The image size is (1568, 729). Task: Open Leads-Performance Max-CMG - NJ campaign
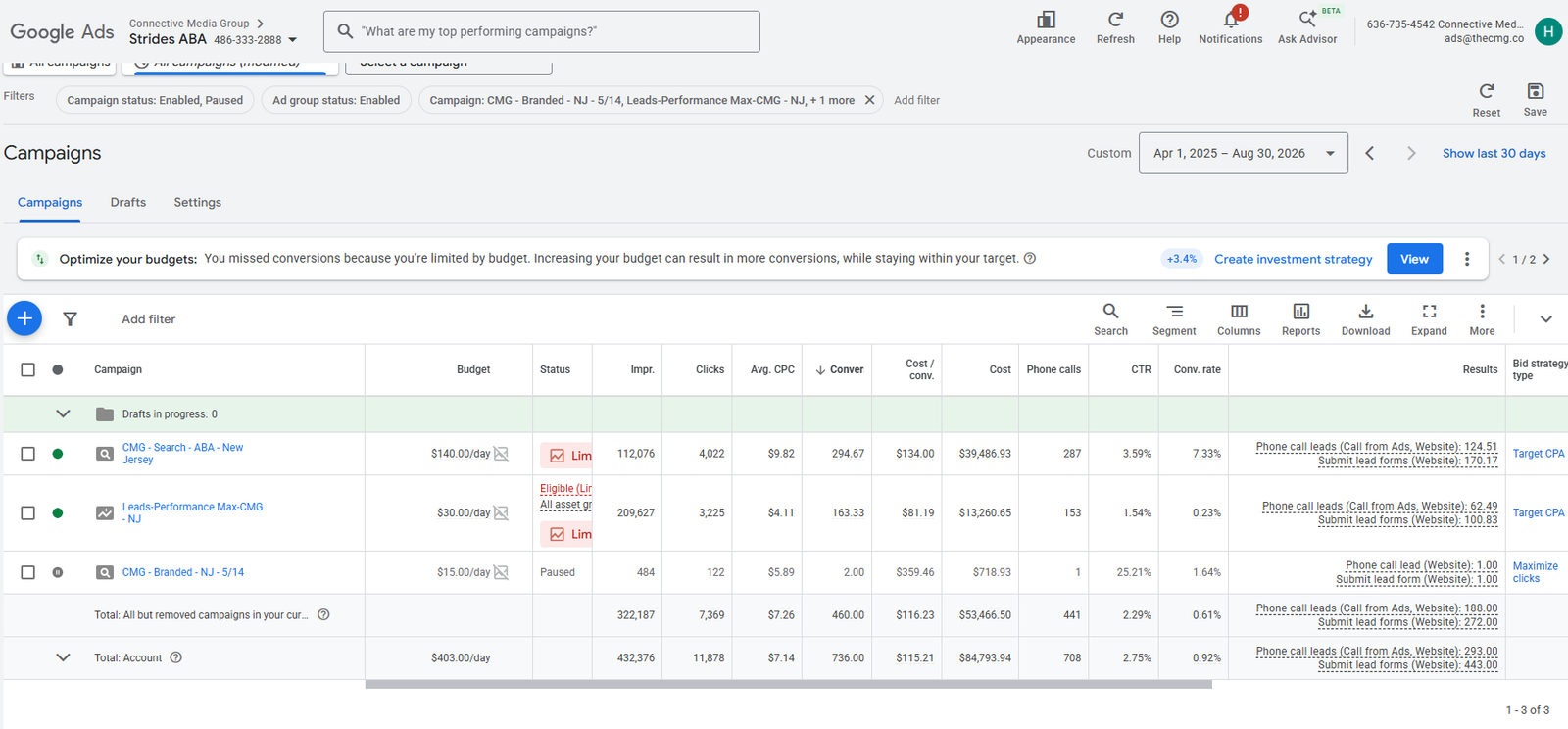(192, 512)
